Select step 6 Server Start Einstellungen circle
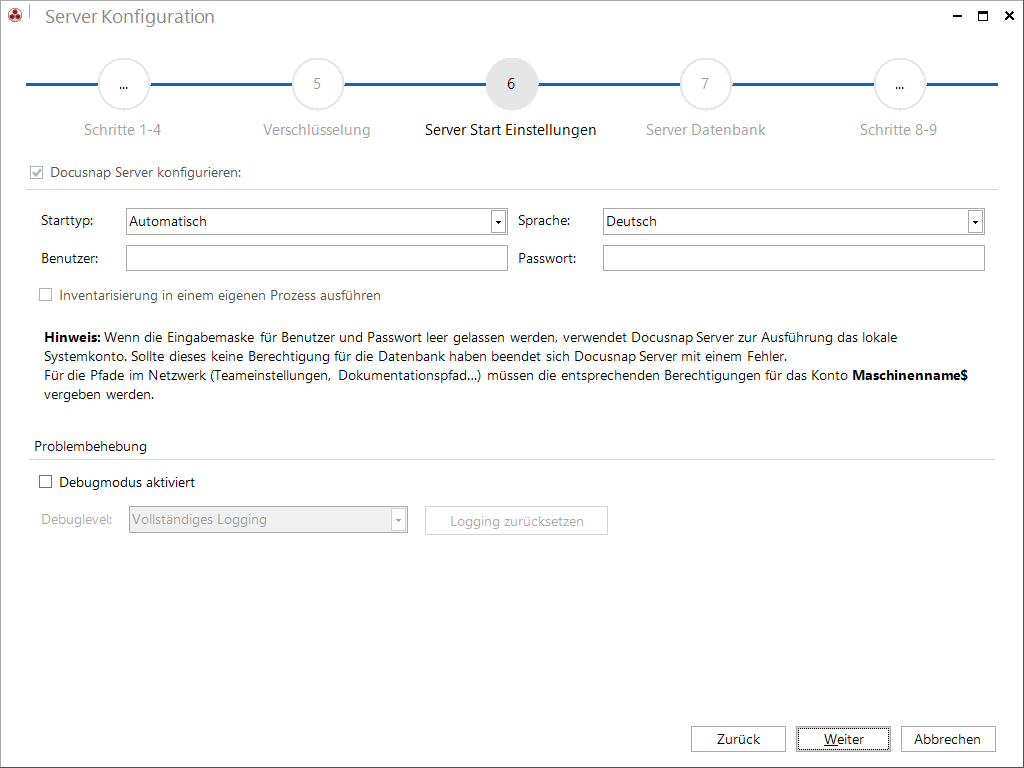This screenshot has height=768, width=1024. click(x=511, y=84)
